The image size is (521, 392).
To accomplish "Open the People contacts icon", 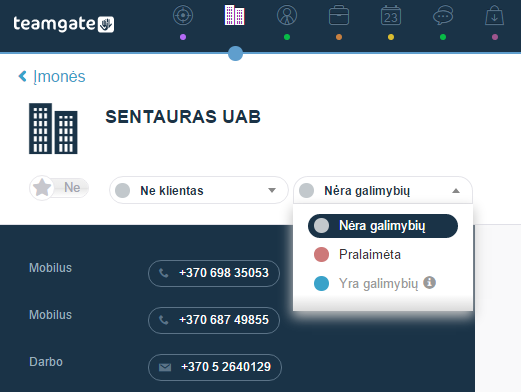I will coord(287,16).
